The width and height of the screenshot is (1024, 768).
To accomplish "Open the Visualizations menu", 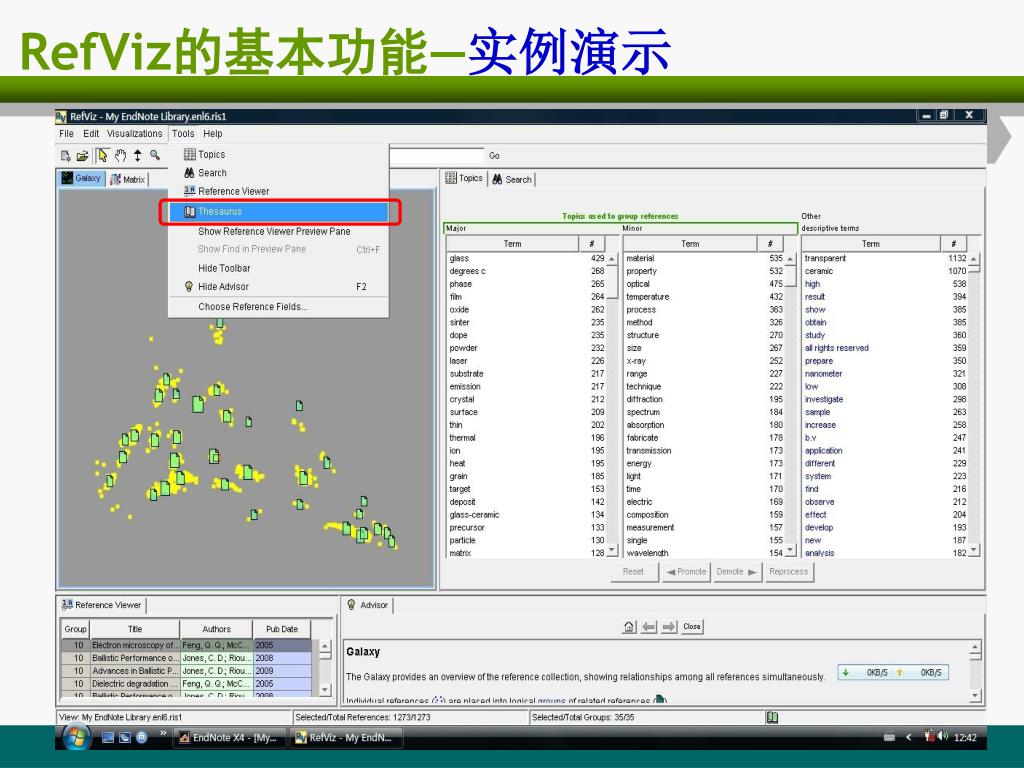I will click(135, 133).
